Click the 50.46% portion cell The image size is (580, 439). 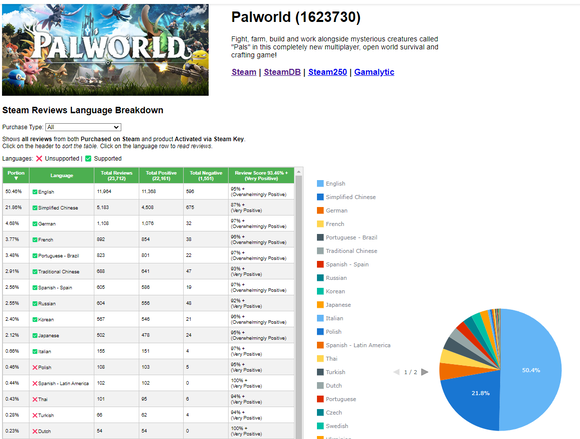[16, 192]
